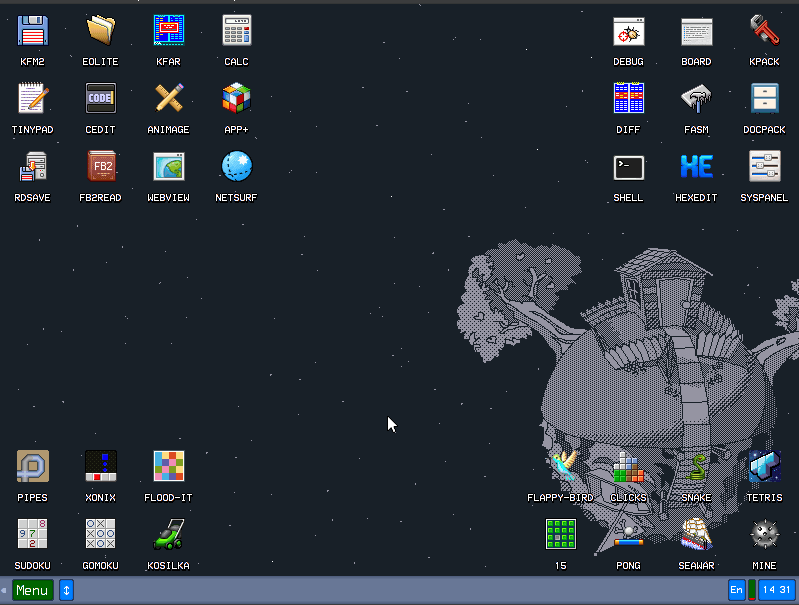Launch the HEXEDIT icon

[x=697, y=167]
